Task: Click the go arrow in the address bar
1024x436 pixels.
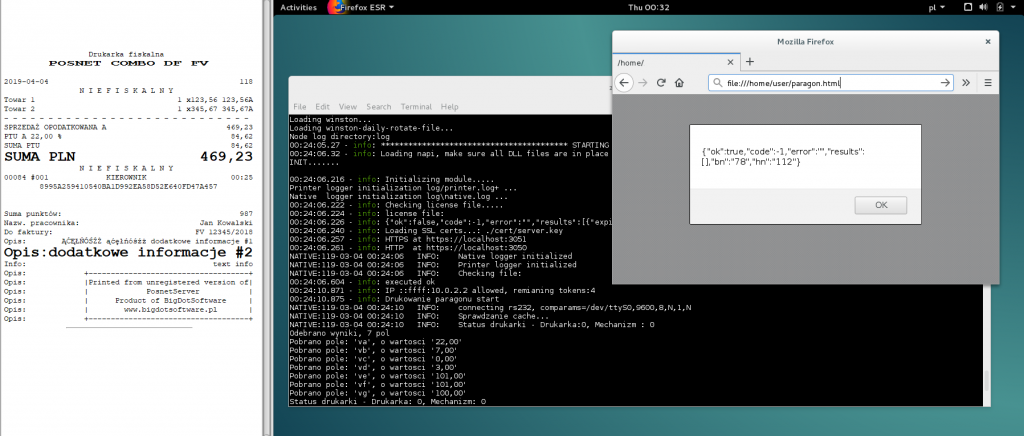Action: pos(945,83)
